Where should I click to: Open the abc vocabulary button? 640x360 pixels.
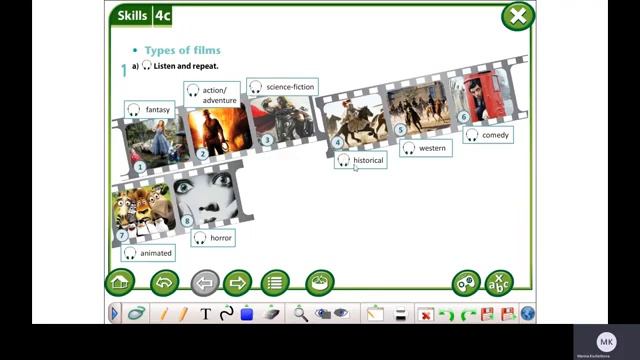pos(499,283)
